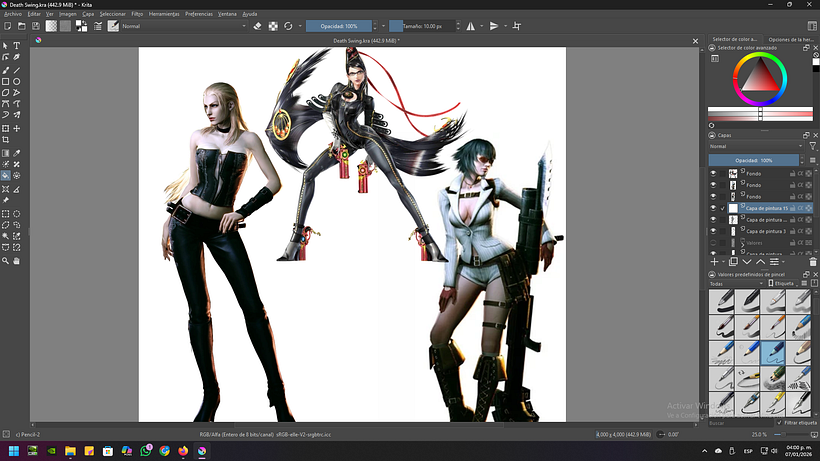Image resolution: width=820 pixels, height=461 pixels.
Task: Select the Elliptical Selection tool
Action: pos(17,214)
